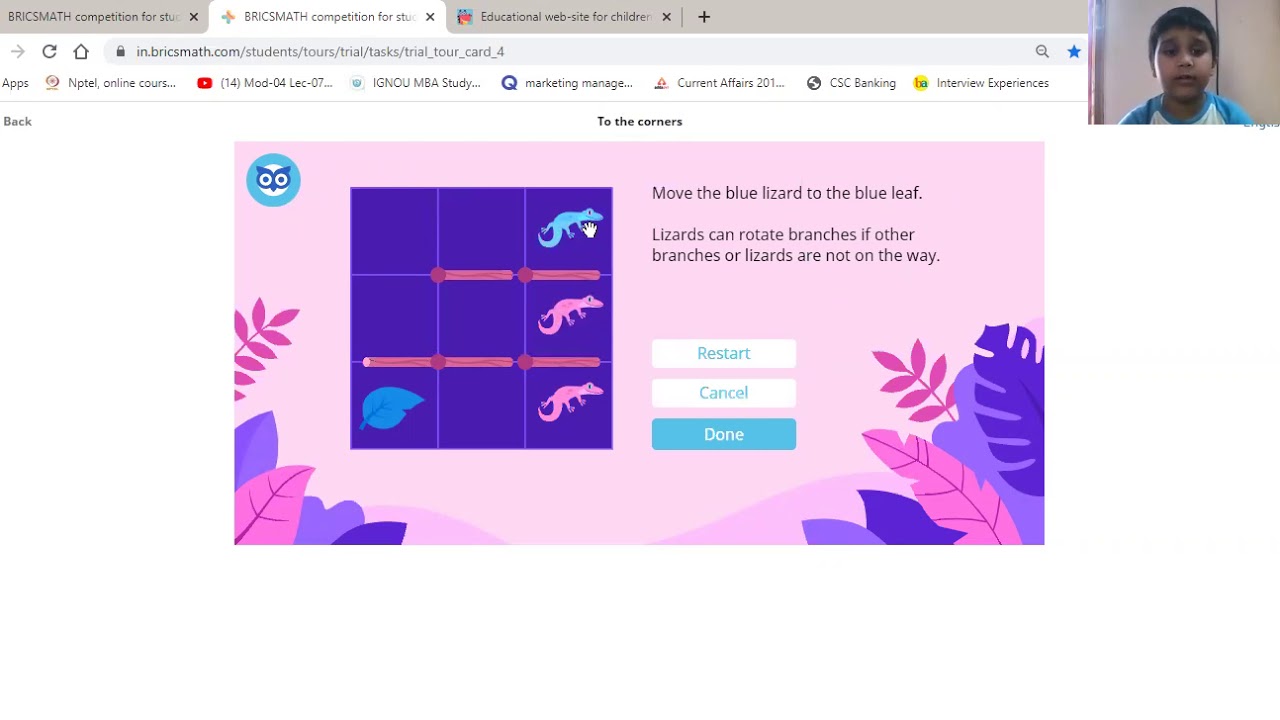Open the Mod-04 Lec-07 YouTube bookmark
Image resolution: width=1280 pixels, height=720 pixels.
click(265, 83)
